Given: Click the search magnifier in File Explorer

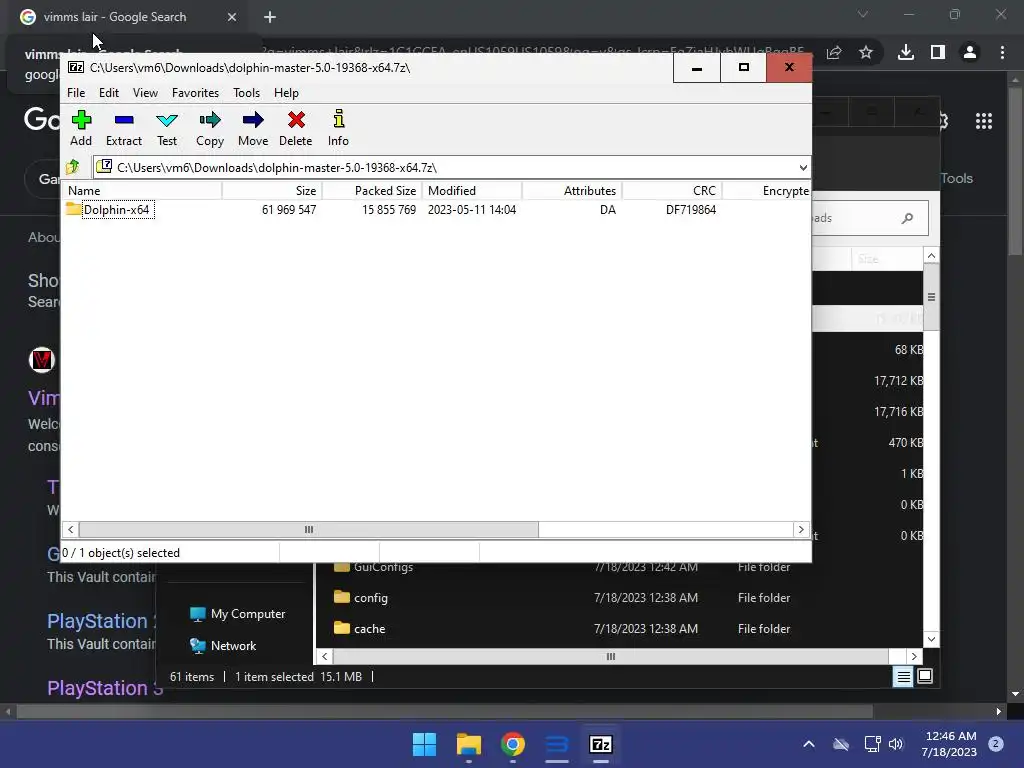Looking at the screenshot, I should click(x=907, y=218).
